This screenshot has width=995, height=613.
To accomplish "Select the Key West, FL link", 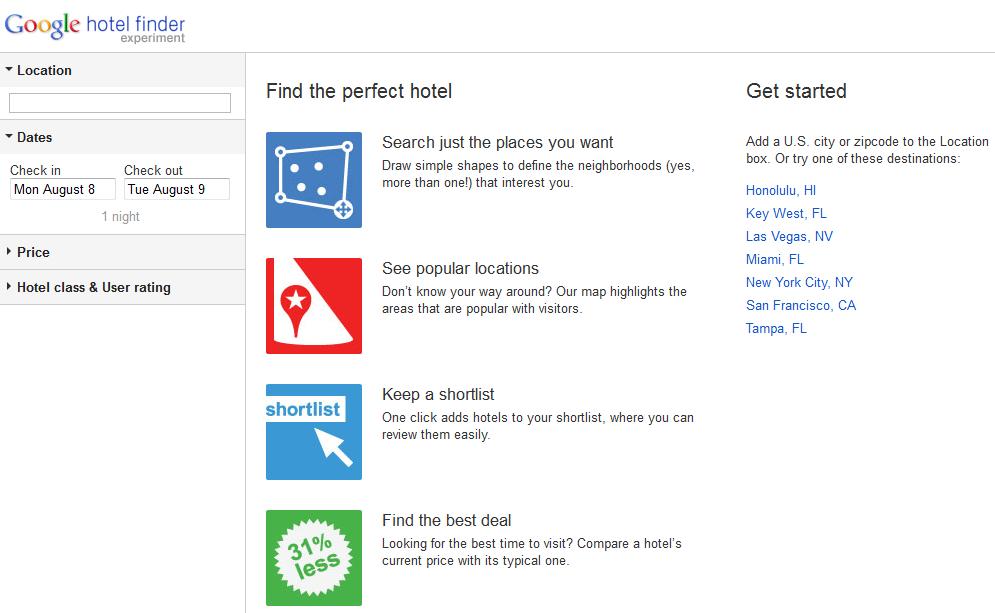I will [x=786, y=213].
